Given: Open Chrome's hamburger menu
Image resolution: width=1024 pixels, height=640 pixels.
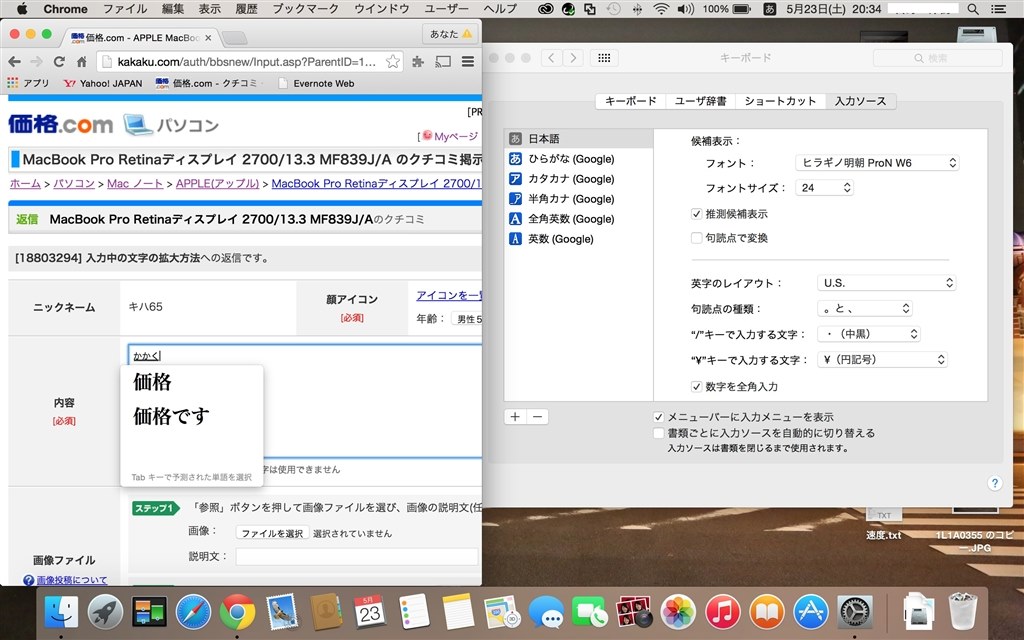Looking at the screenshot, I should coord(468,61).
